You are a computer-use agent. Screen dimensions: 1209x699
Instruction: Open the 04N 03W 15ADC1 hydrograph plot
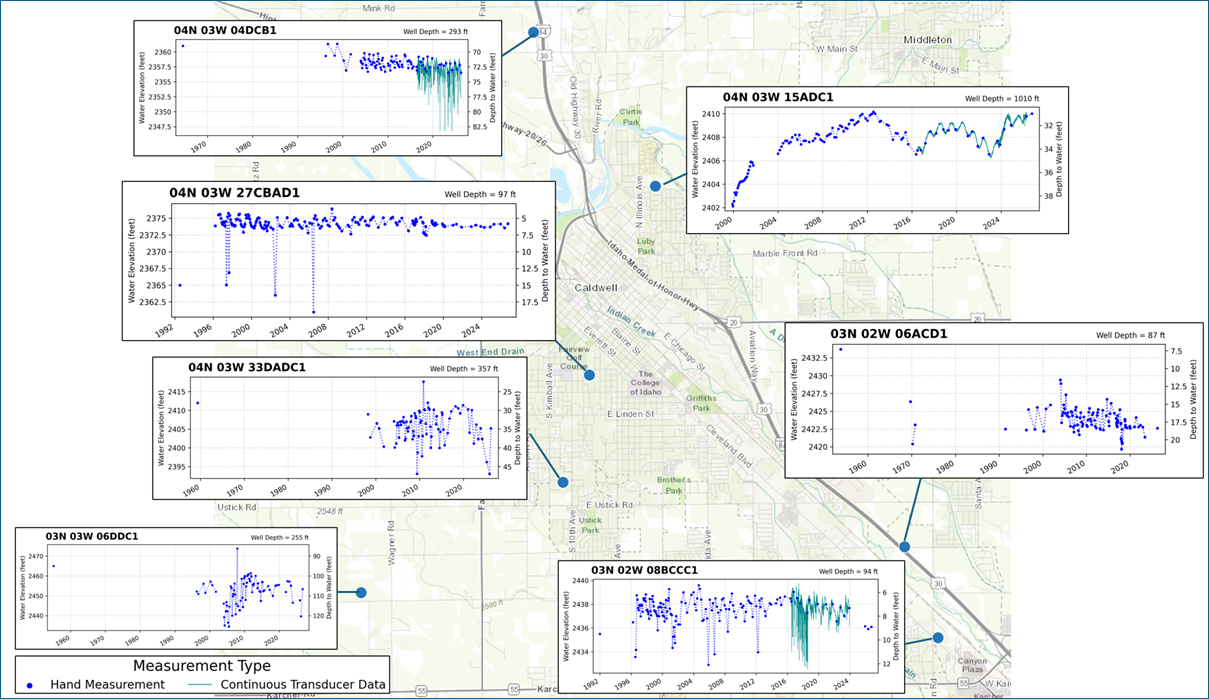click(877, 160)
